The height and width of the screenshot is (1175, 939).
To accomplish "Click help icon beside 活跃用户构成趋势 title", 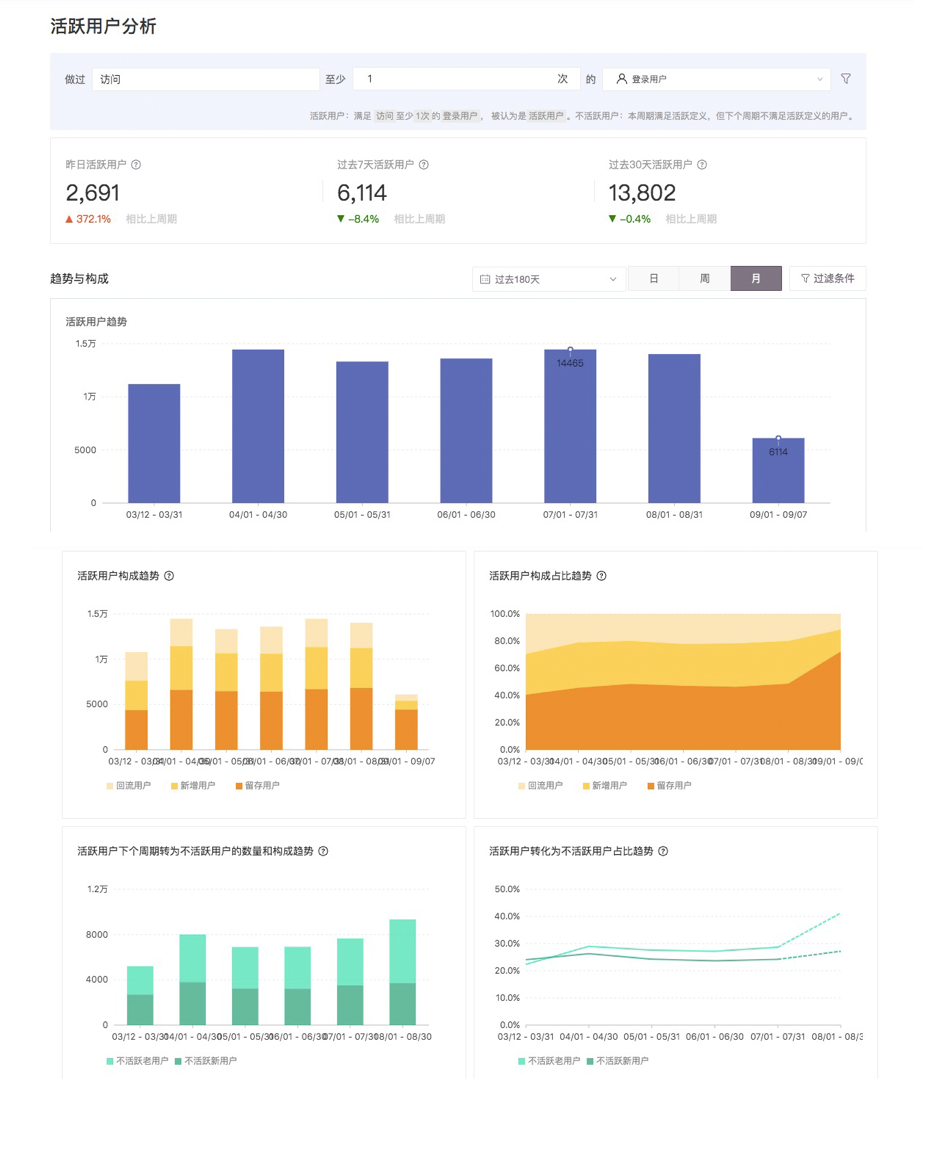I will (169, 576).
